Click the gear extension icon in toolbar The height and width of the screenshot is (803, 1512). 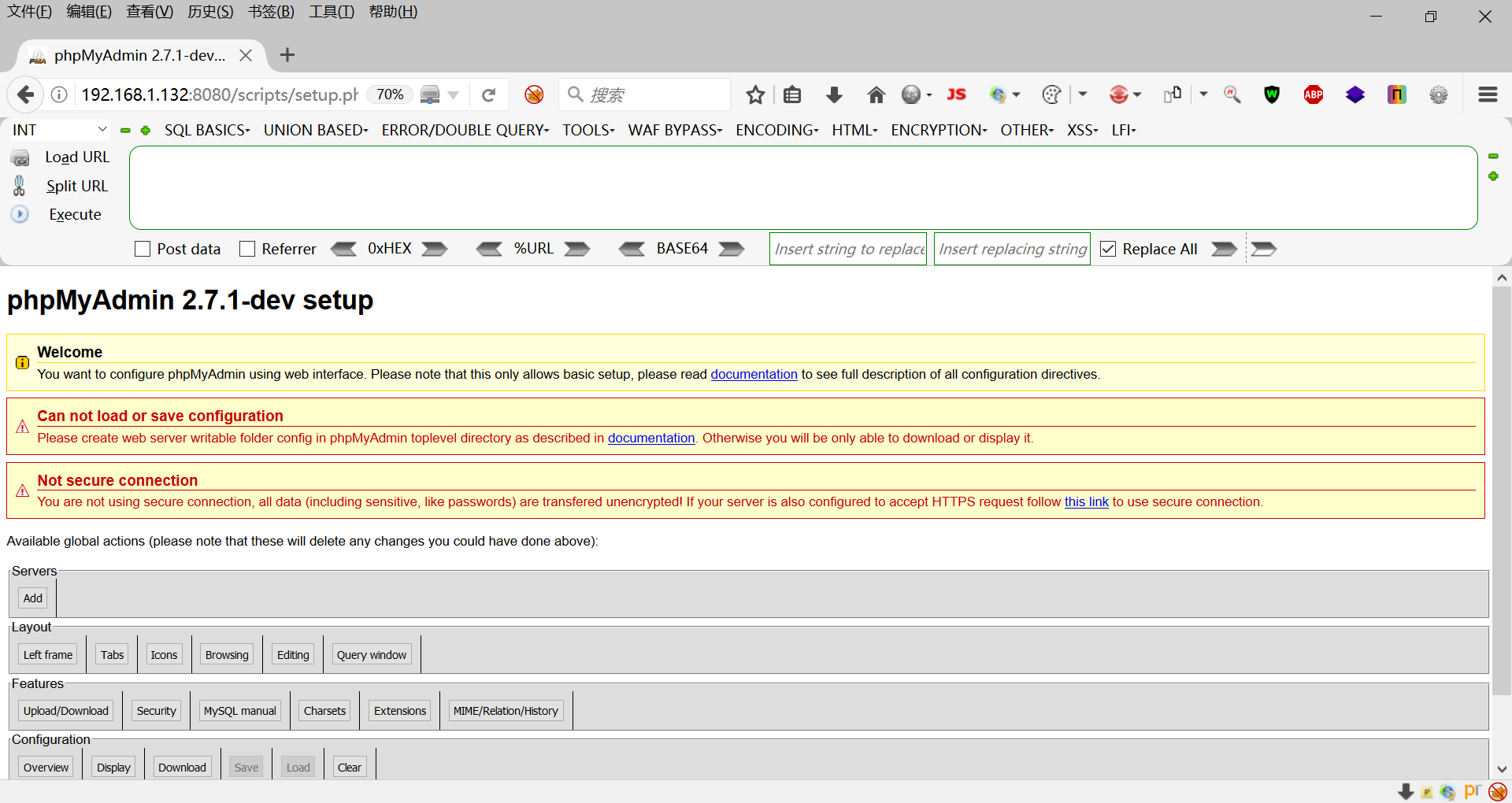click(1438, 95)
